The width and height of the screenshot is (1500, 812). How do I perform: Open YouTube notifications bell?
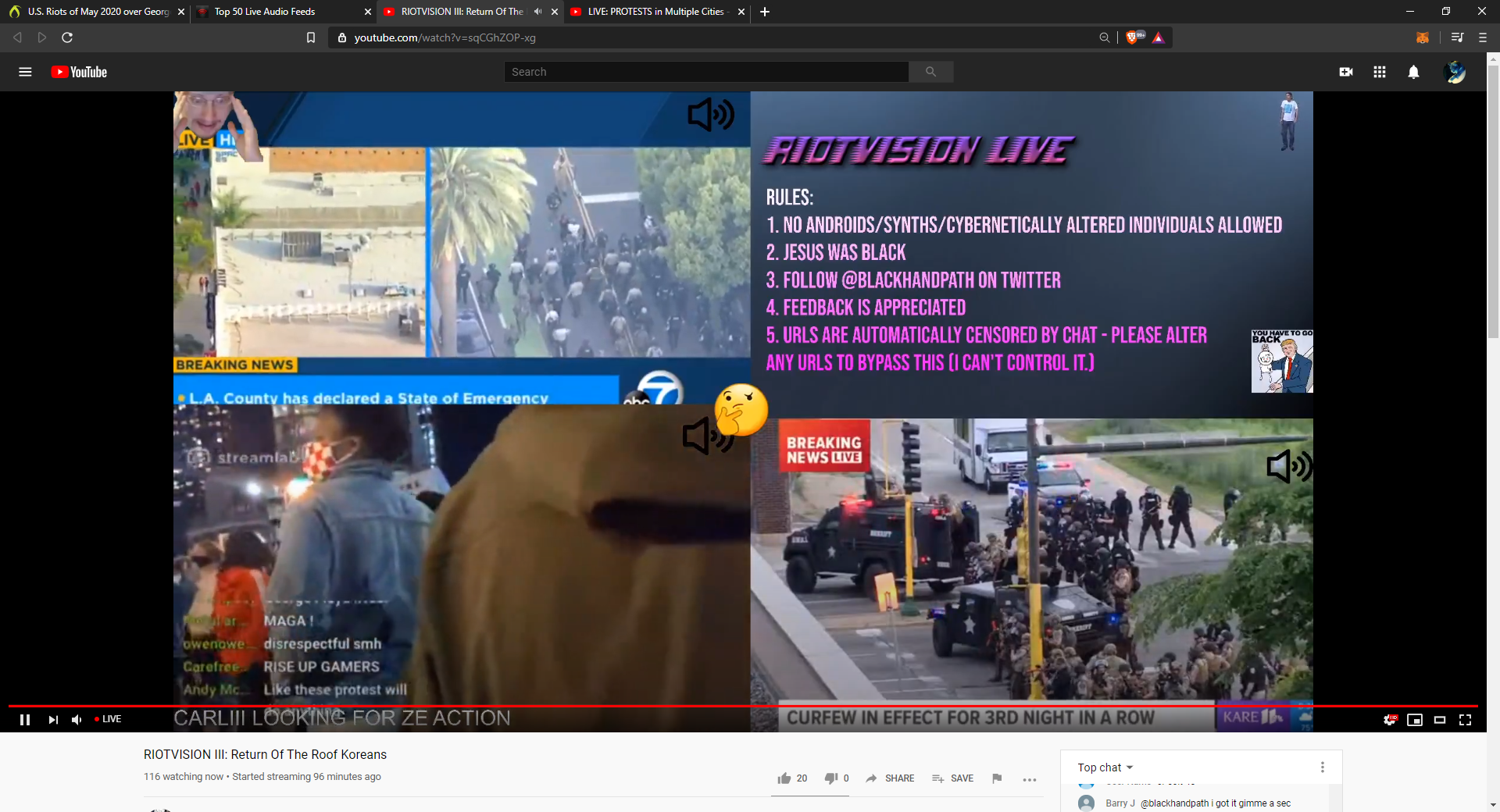tap(1413, 72)
